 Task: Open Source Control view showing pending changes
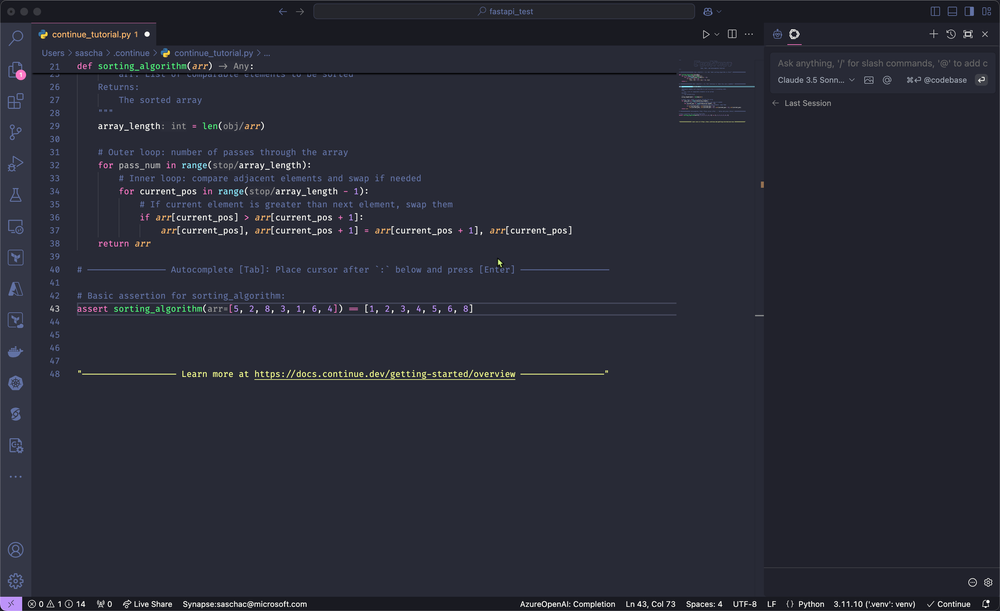15,131
